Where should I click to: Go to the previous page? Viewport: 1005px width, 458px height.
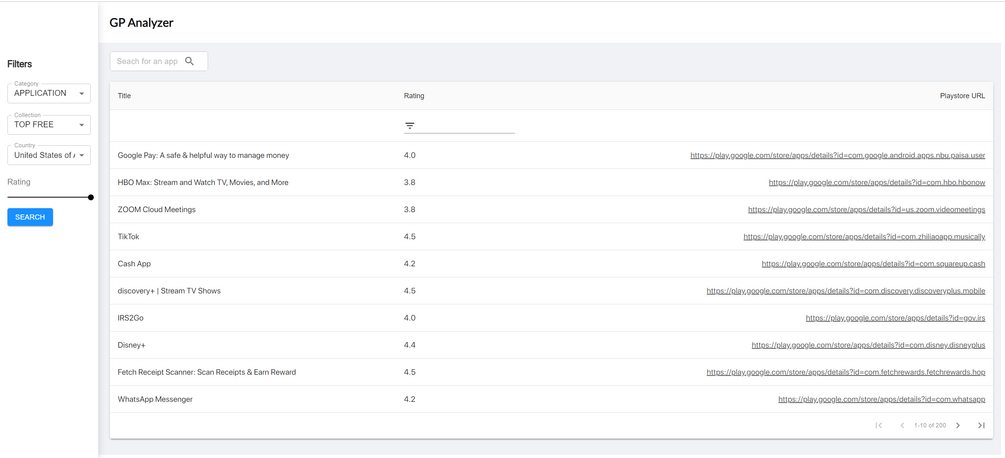click(x=902, y=426)
